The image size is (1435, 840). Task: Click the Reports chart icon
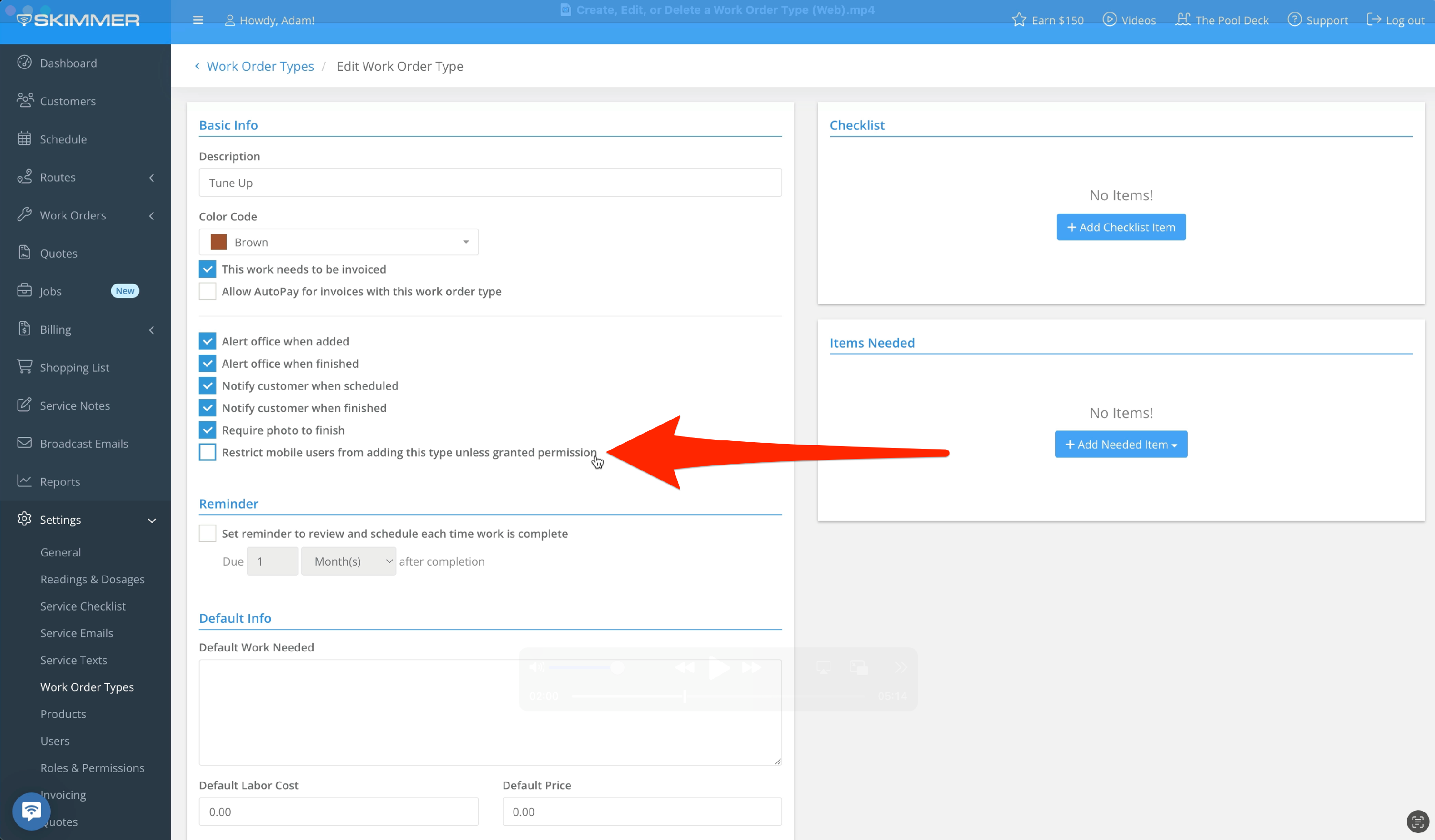(24, 481)
